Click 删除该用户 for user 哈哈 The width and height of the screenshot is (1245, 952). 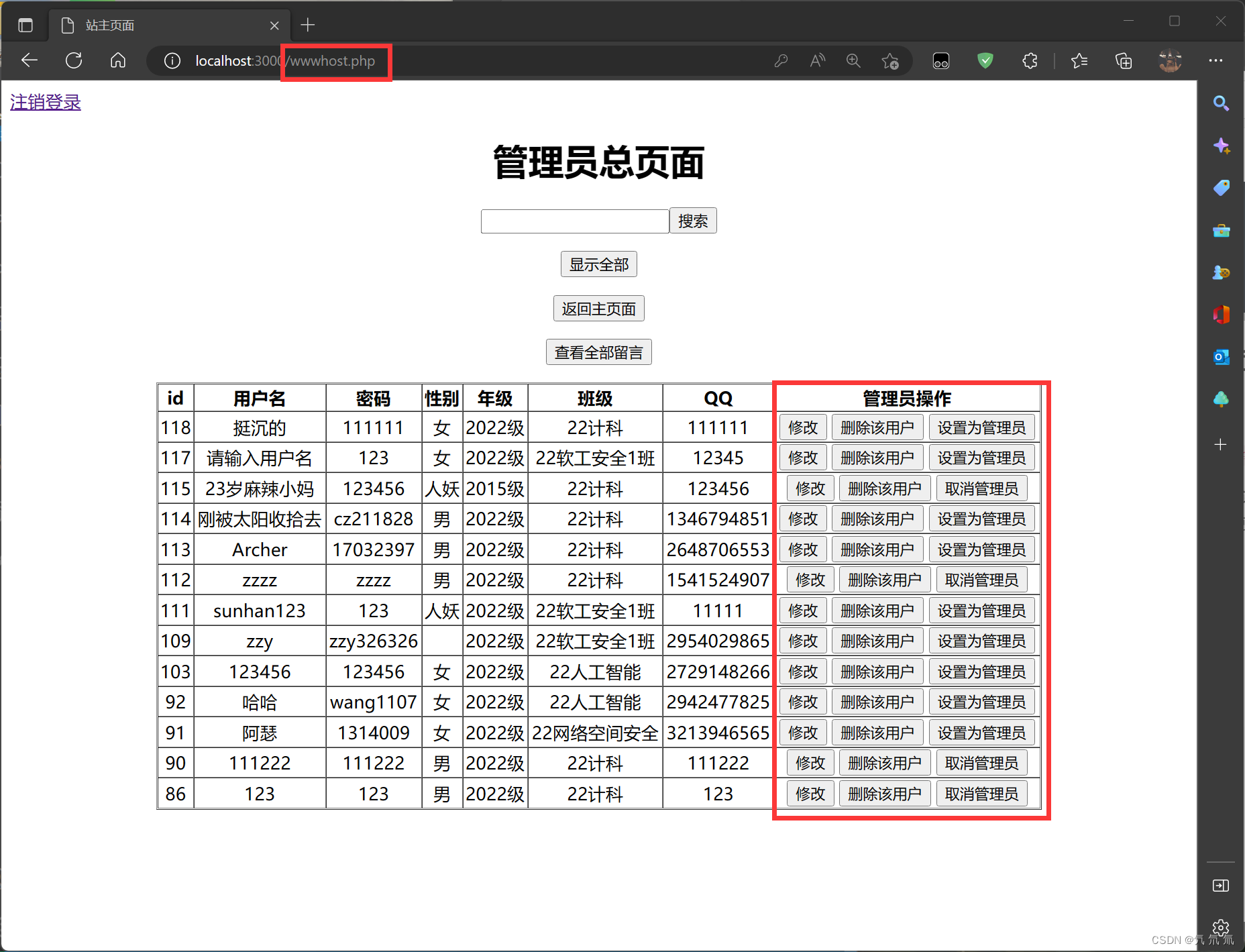click(877, 702)
